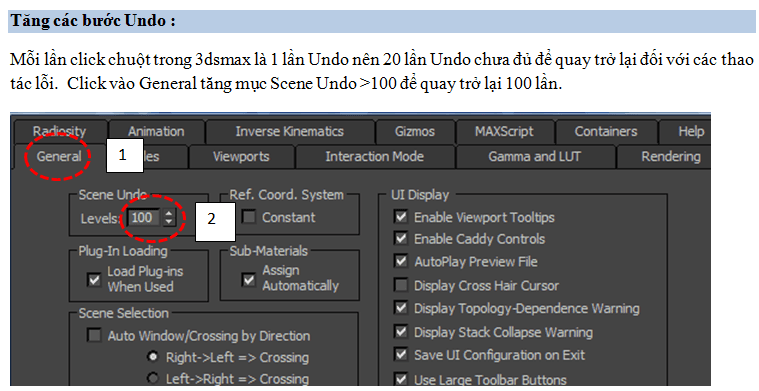Select the Inverse Kinematics tab

click(289, 131)
